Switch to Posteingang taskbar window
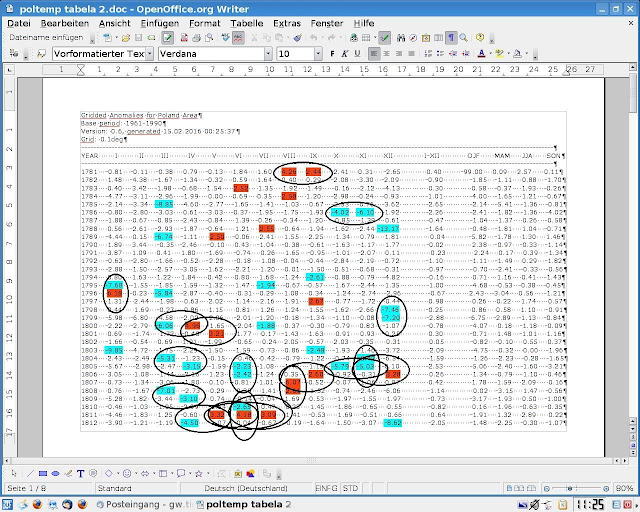The height and width of the screenshot is (512, 640). (x=144, y=505)
